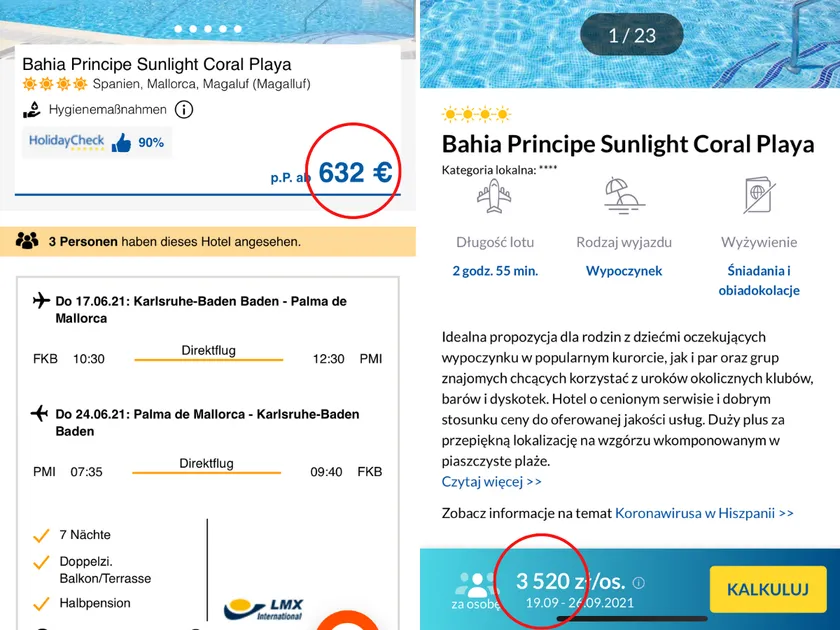The width and height of the screenshot is (840, 630).
Task: Click the Długość lotu airplane icon
Action: [494, 197]
